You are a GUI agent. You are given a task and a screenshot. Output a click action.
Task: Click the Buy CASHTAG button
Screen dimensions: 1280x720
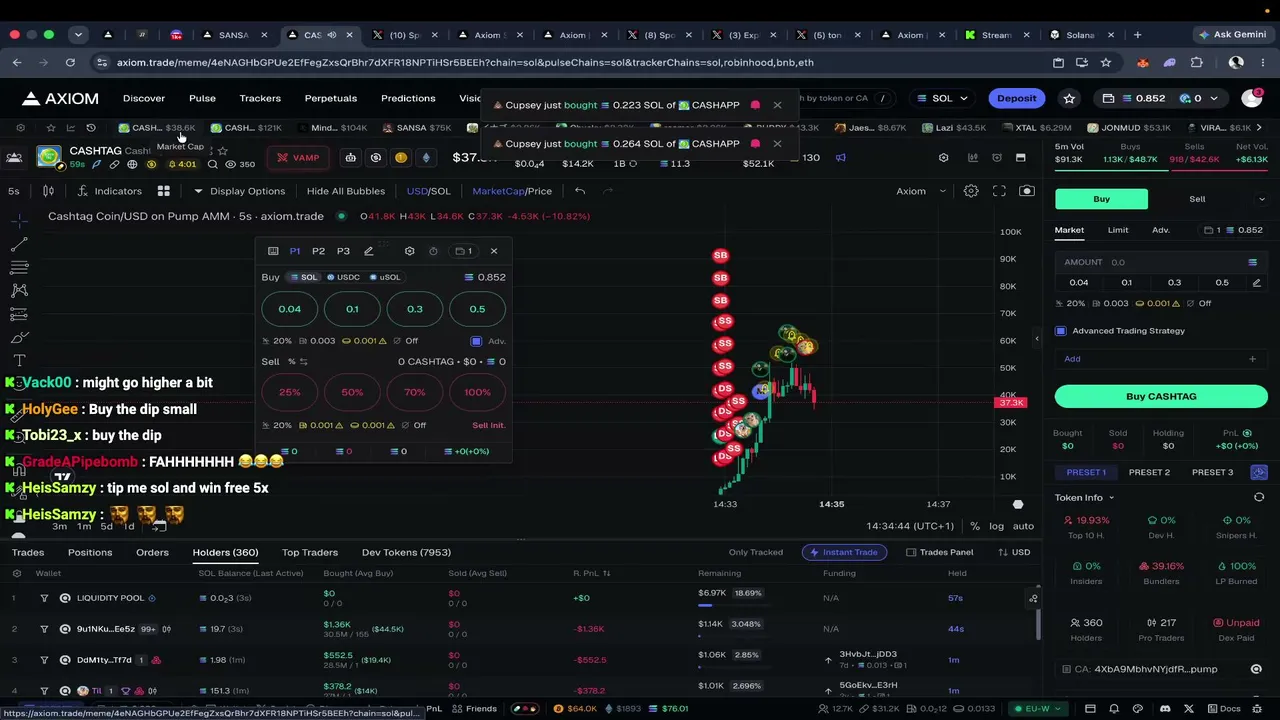pos(1161,396)
